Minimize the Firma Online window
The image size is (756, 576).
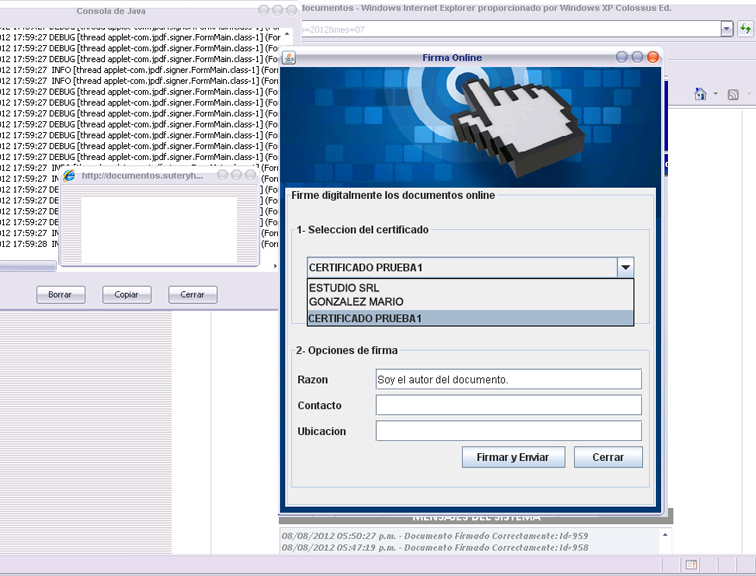coord(622,58)
